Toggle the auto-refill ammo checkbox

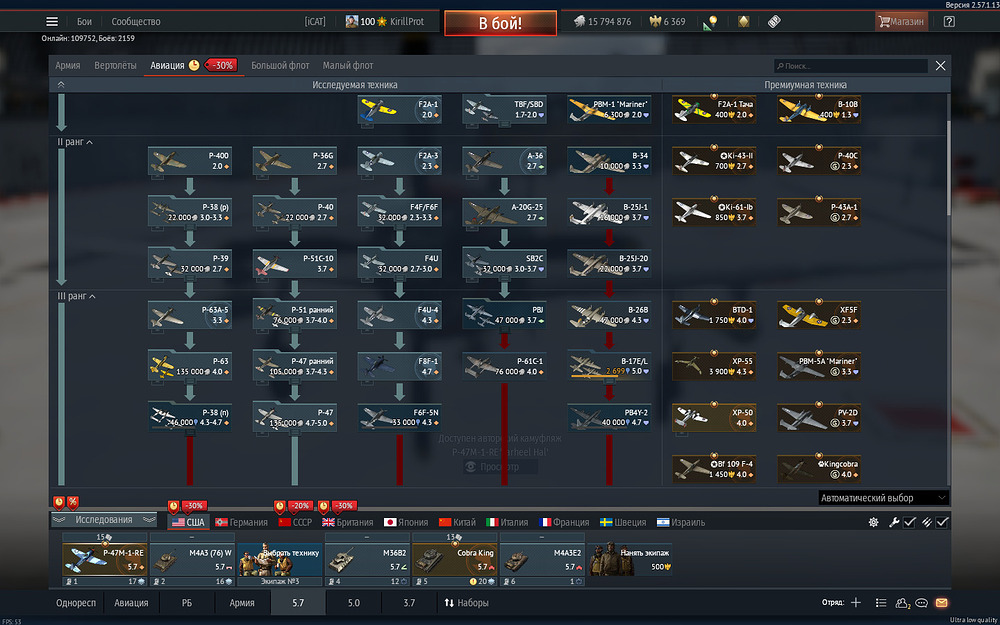tap(942, 522)
